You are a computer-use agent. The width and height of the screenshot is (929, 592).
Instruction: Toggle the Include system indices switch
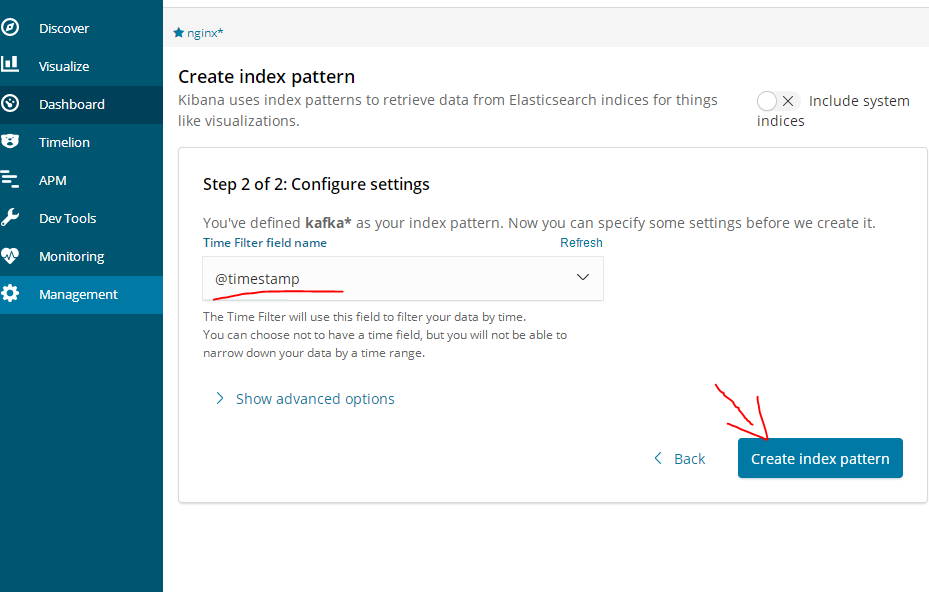click(x=778, y=101)
